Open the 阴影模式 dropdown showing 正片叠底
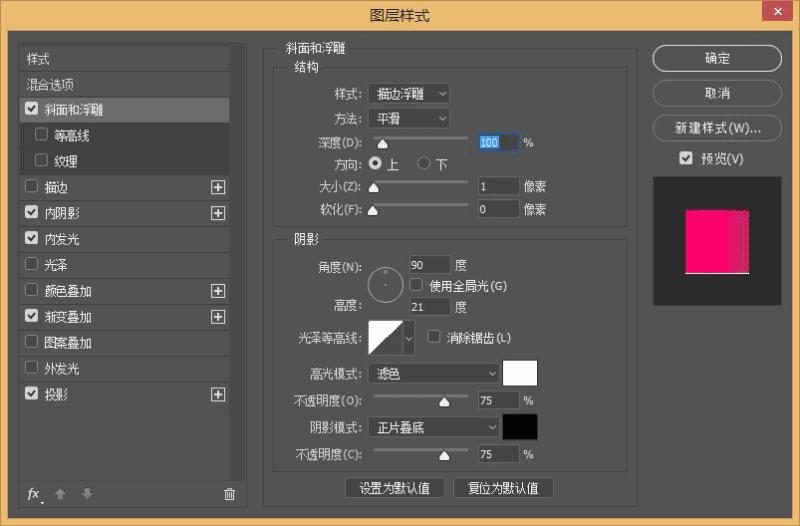This screenshot has width=800, height=526. [434, 427]
